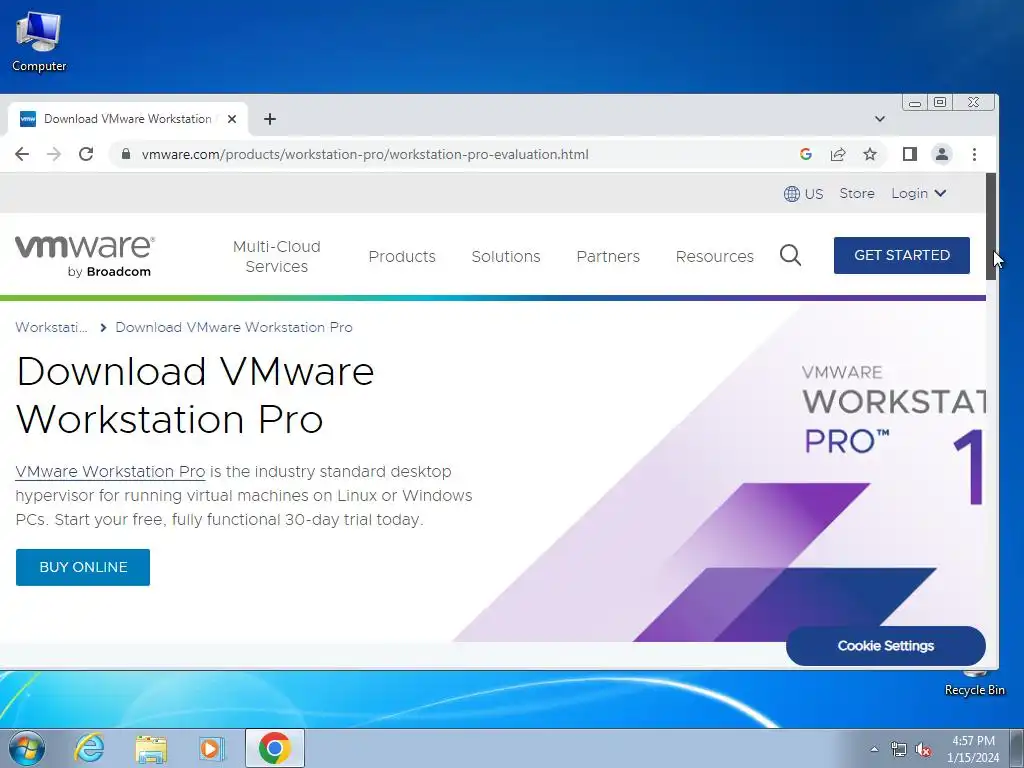Close the Download VMware Workstation tab
The width and height of the screenshot is (1024, 768).
(x=232, y=119)
